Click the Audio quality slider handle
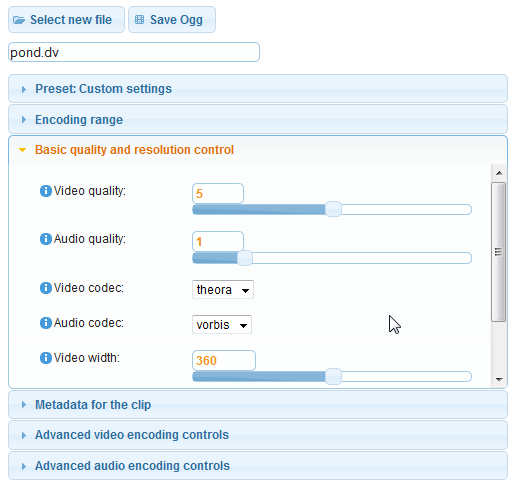515x486 pixels. pyautogui.click(x=245, y=258)
